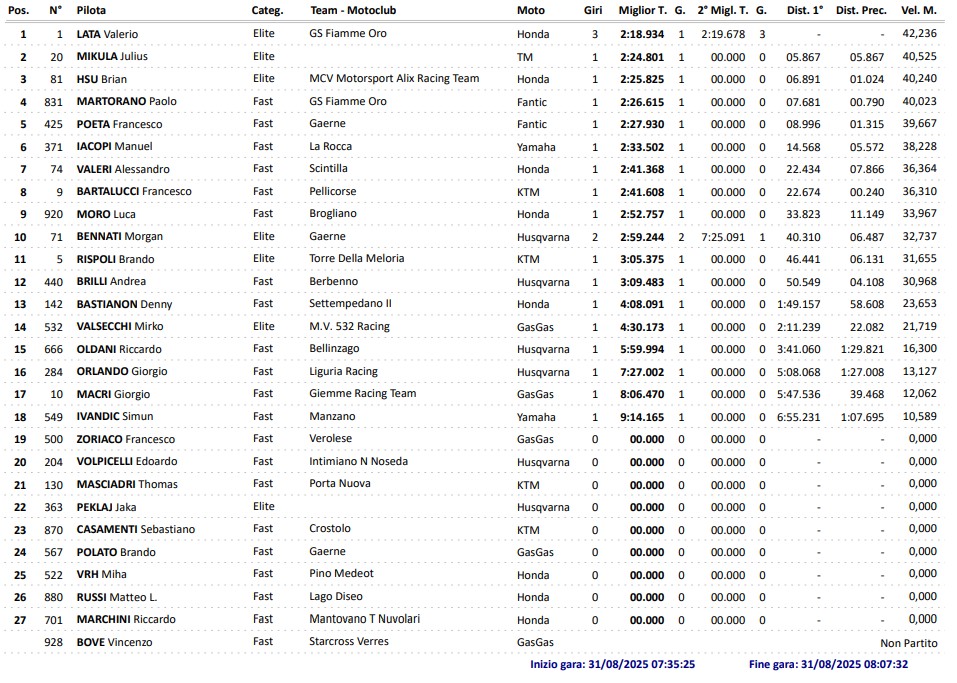This screenshot has height=683, width=957.
Task: Select team M.V. 532 Racing
Action: click(350, 327)
